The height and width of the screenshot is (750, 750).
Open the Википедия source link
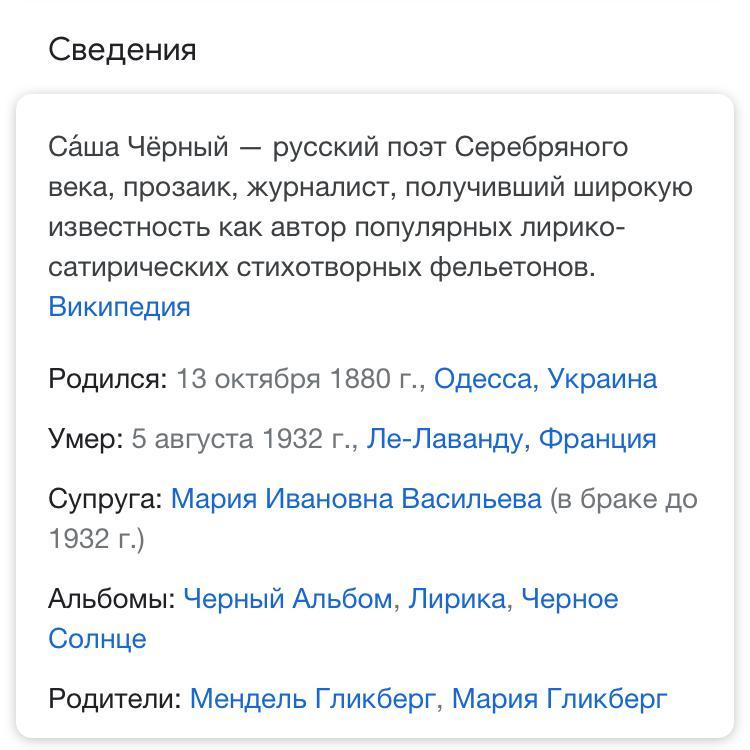coord(119,307)
